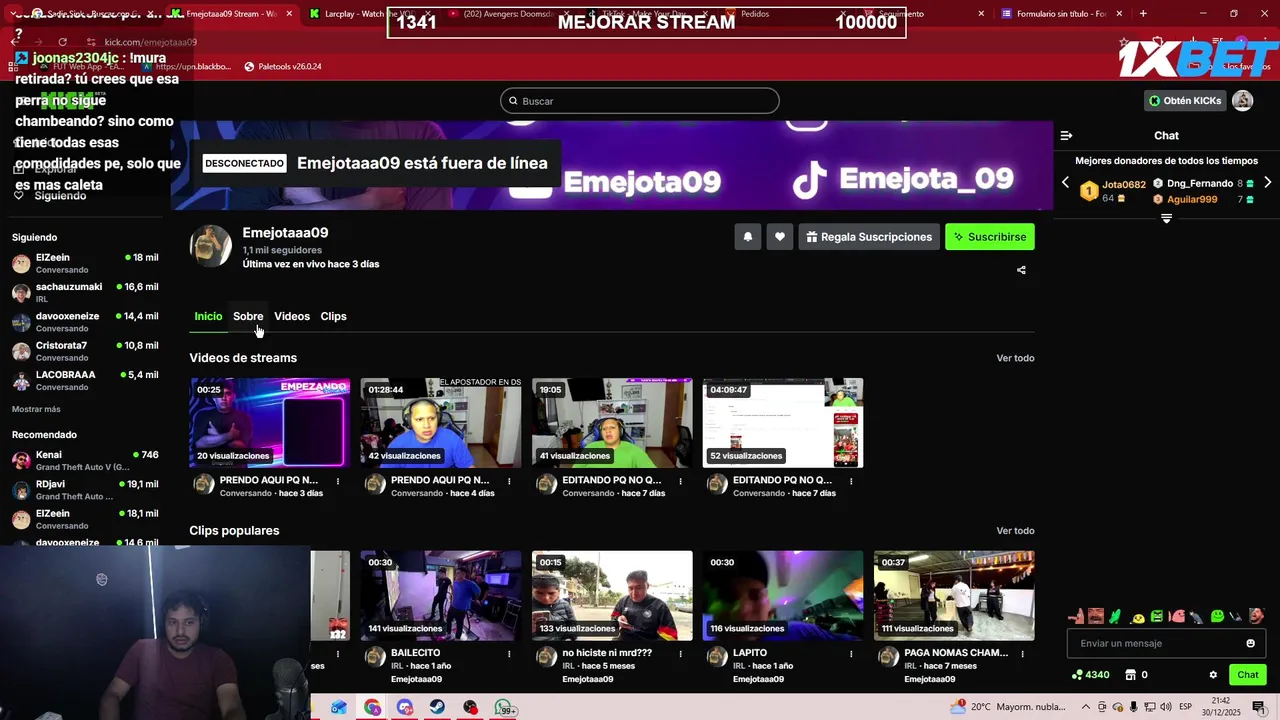Open Steam from the taskbar
Screen dimensions: 1280x720
(438, 707)
